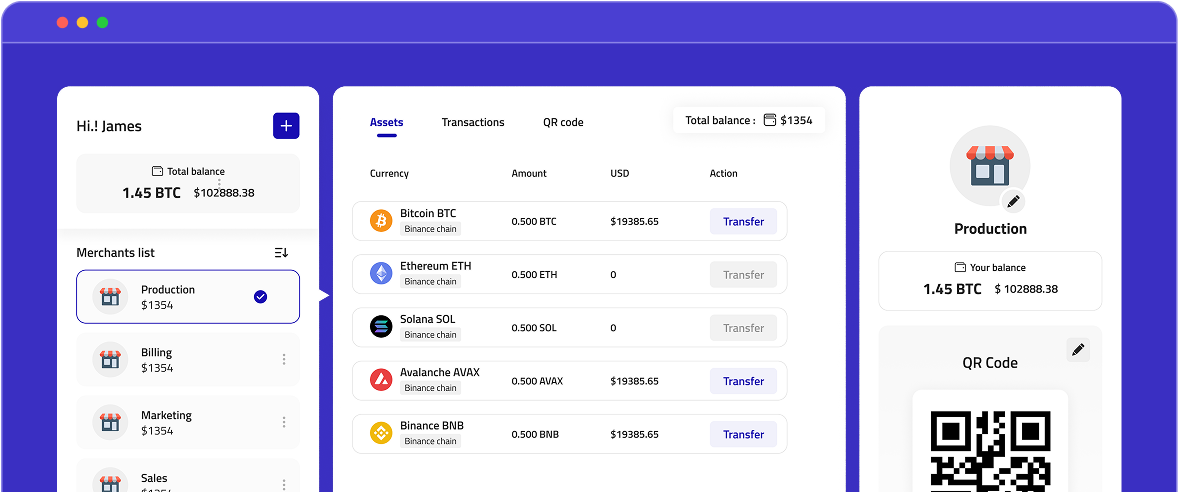Click the 0.500 ETH amount

pos(534,275)
